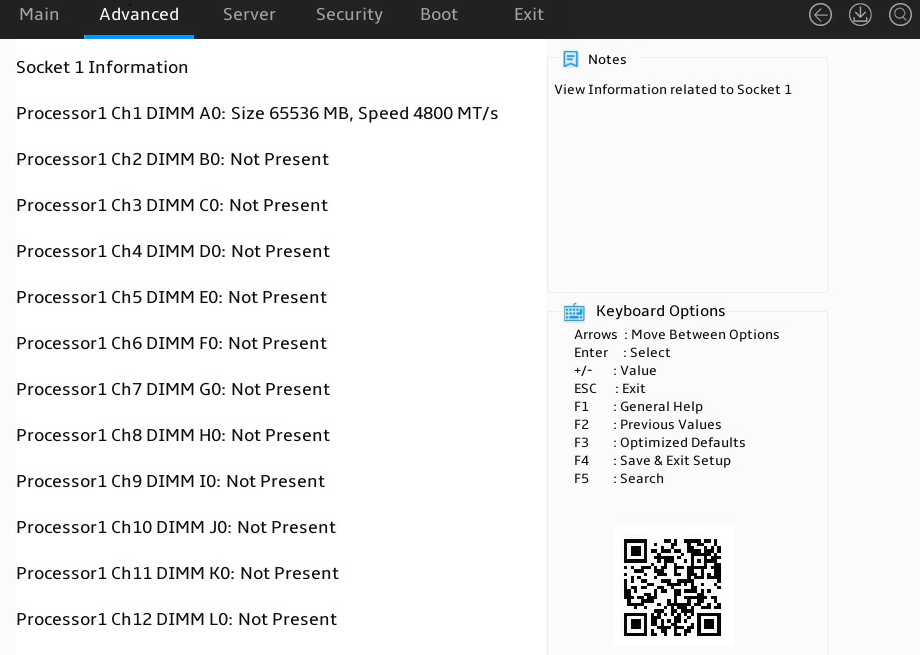
Task: Click the Socket 1 Information heading
Action: (x=102, y=67)
